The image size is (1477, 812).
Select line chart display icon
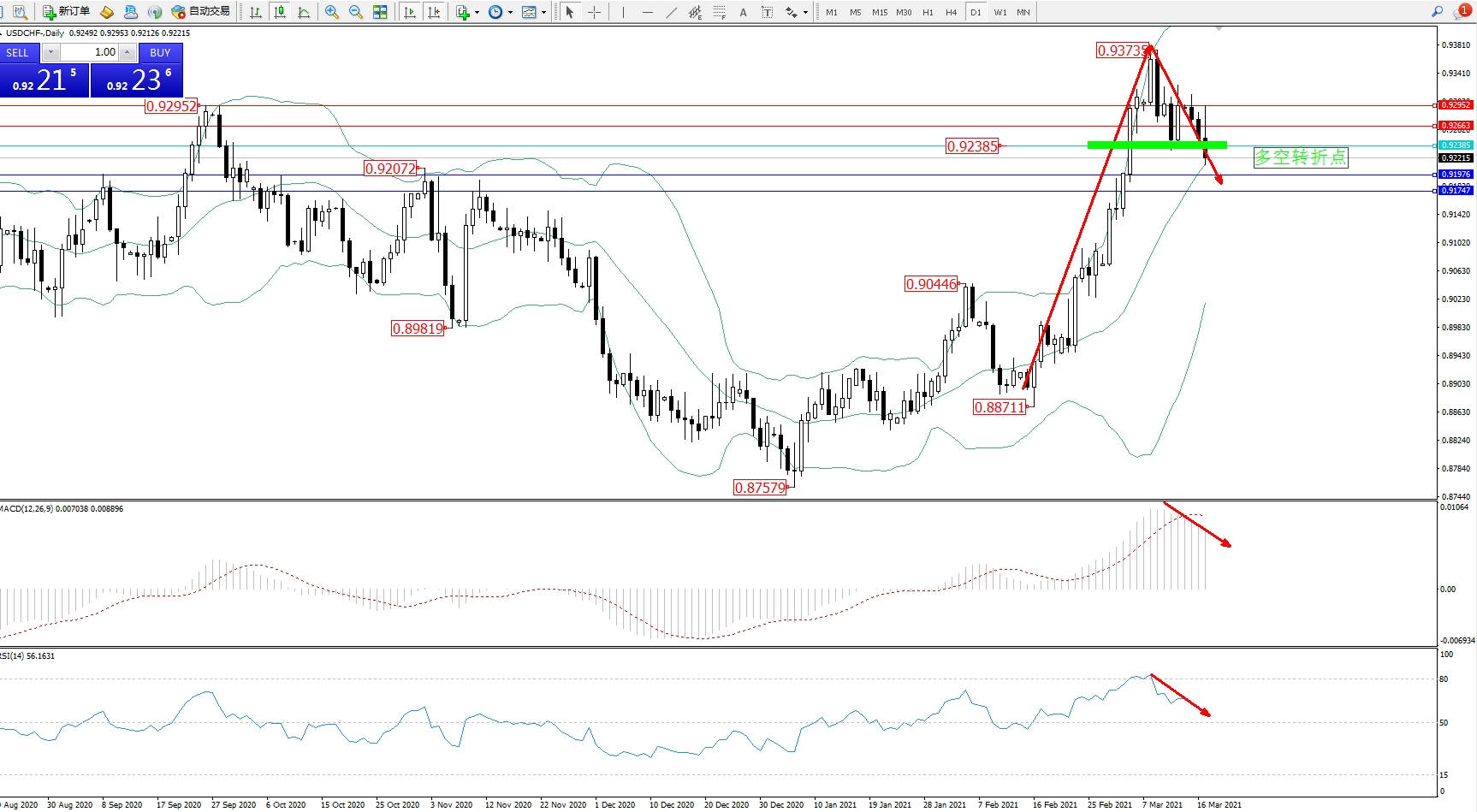[x=304, y=12]
